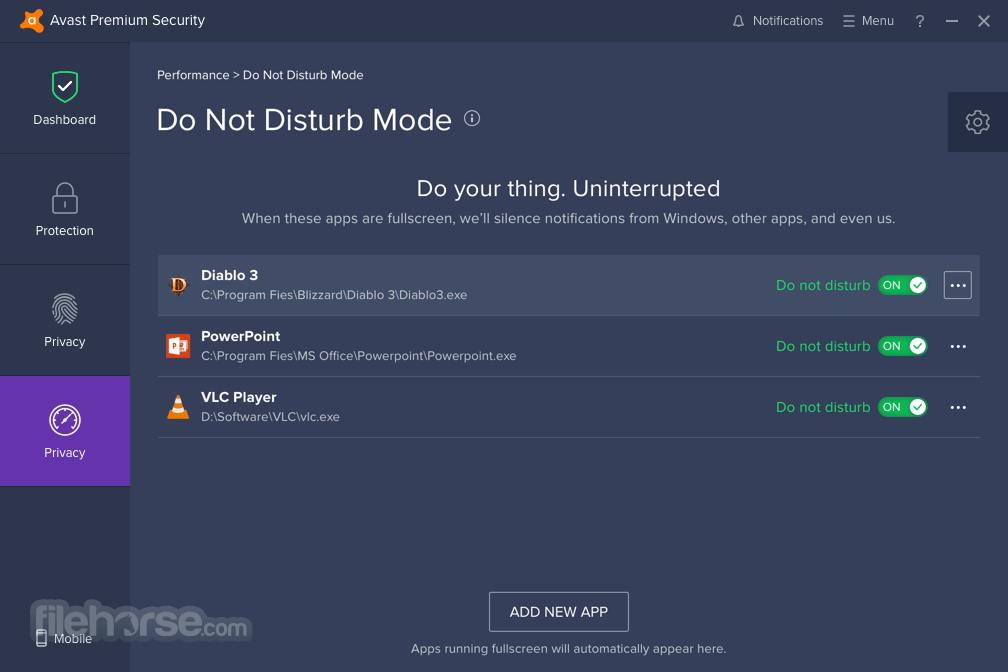This screenshot has height=672, width=1008.
Task: Open more options for Diablo 3
Action: coord(958,286)
